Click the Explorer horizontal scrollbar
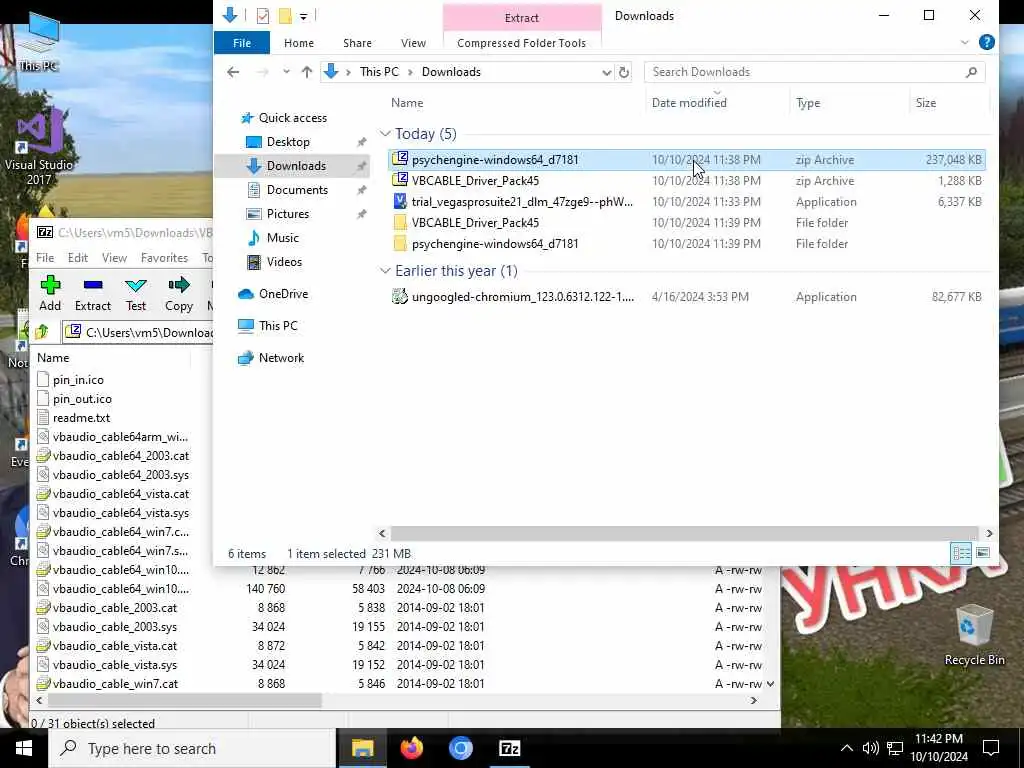 pos(685,533)
